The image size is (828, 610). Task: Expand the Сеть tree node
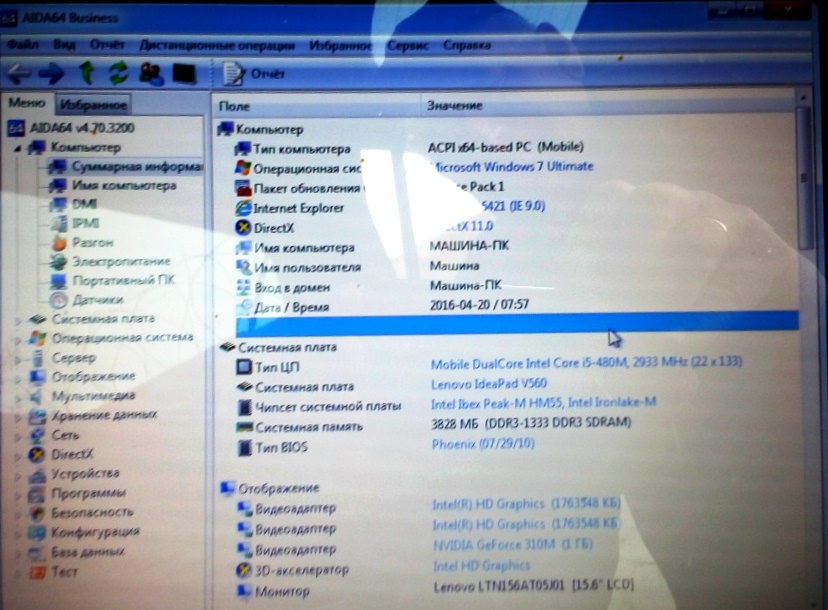(x=17, y=437)
